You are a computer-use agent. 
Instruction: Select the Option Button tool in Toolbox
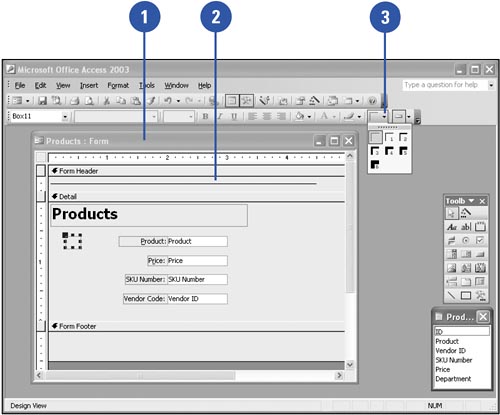(x=466, y=240)
